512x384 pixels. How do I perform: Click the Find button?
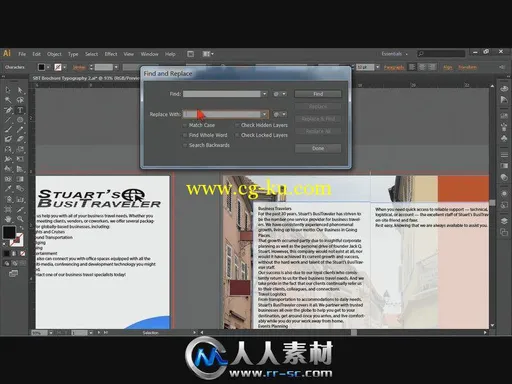pos(318,94)
